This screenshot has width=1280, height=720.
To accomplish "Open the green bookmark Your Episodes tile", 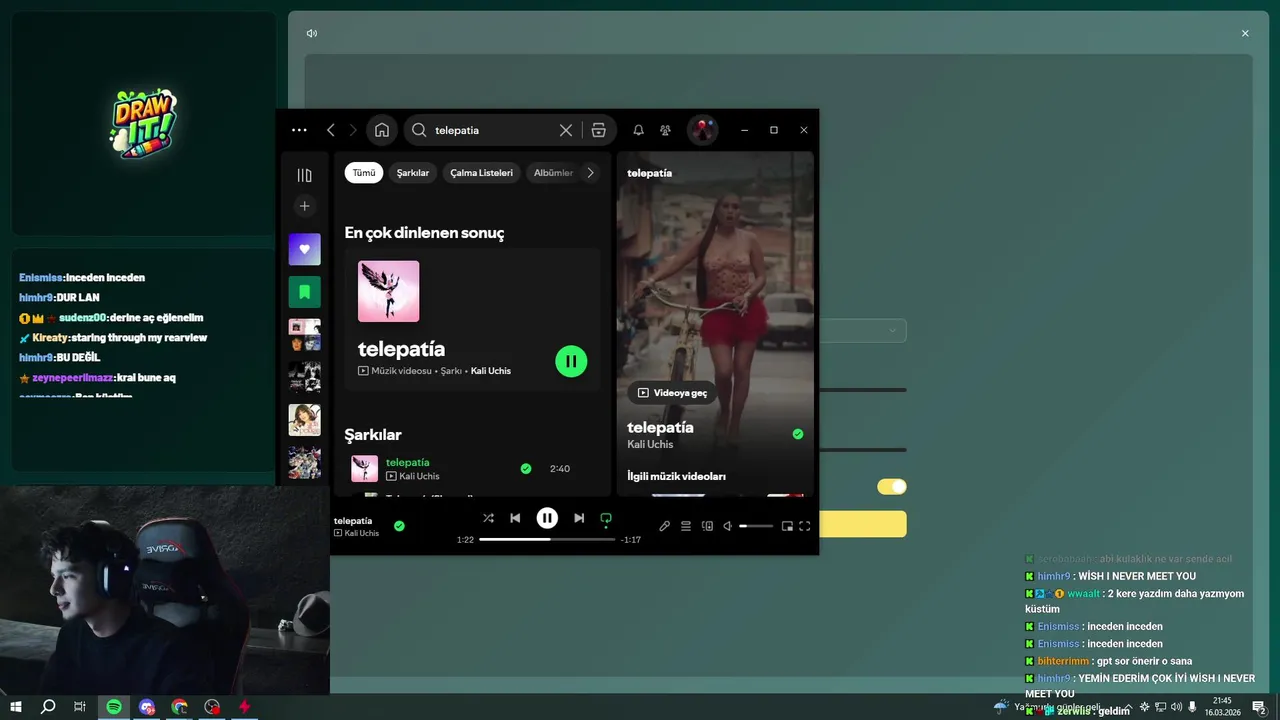I will (305, 292).
